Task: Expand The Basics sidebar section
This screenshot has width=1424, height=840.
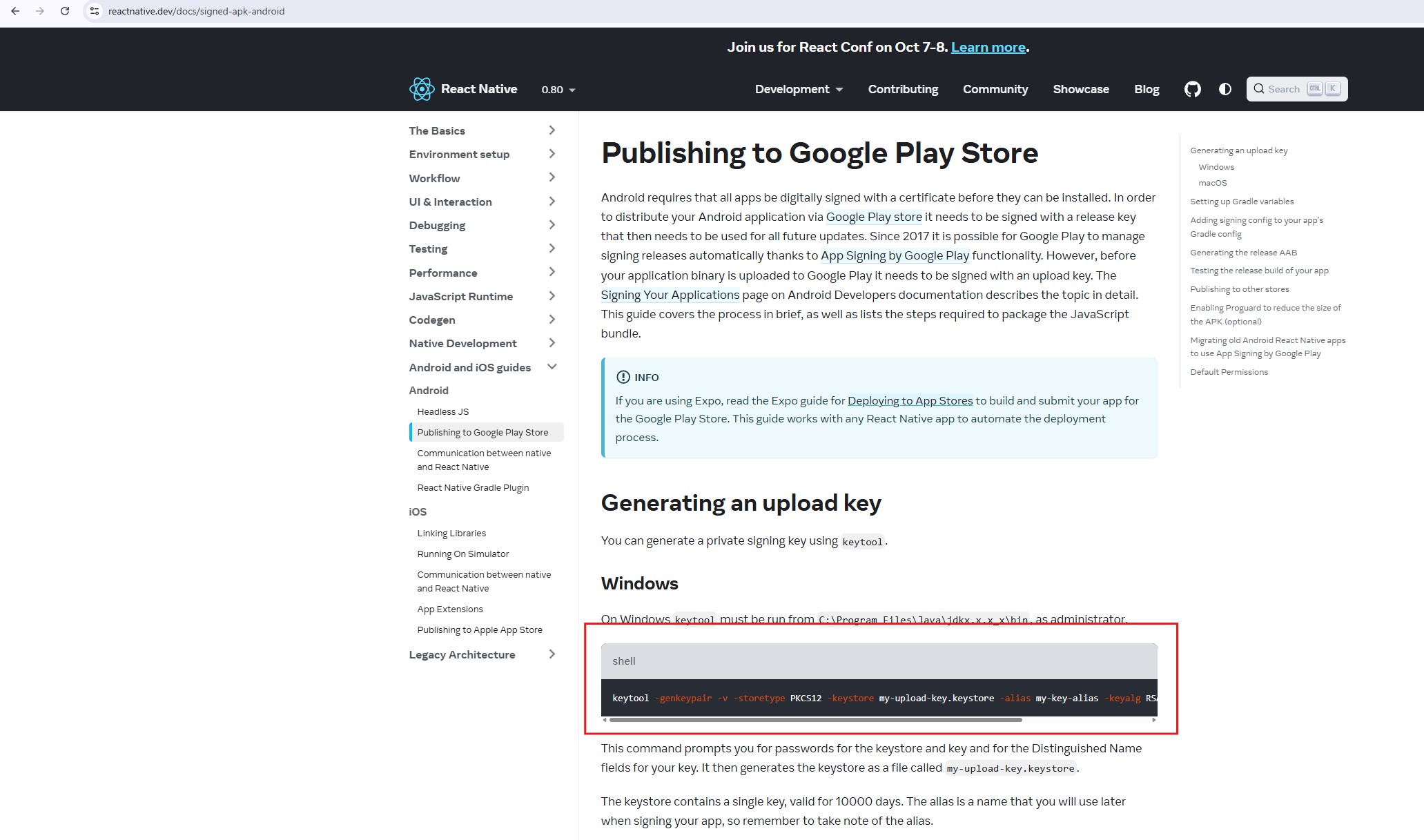Action: pyautogui.click(x=552, y=130)
